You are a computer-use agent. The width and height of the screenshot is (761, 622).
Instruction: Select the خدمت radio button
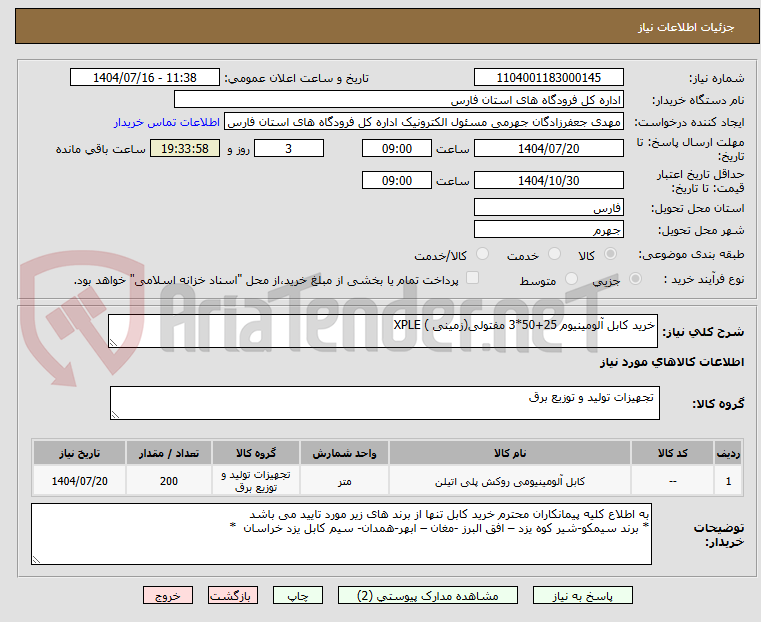tap(554, 254)
